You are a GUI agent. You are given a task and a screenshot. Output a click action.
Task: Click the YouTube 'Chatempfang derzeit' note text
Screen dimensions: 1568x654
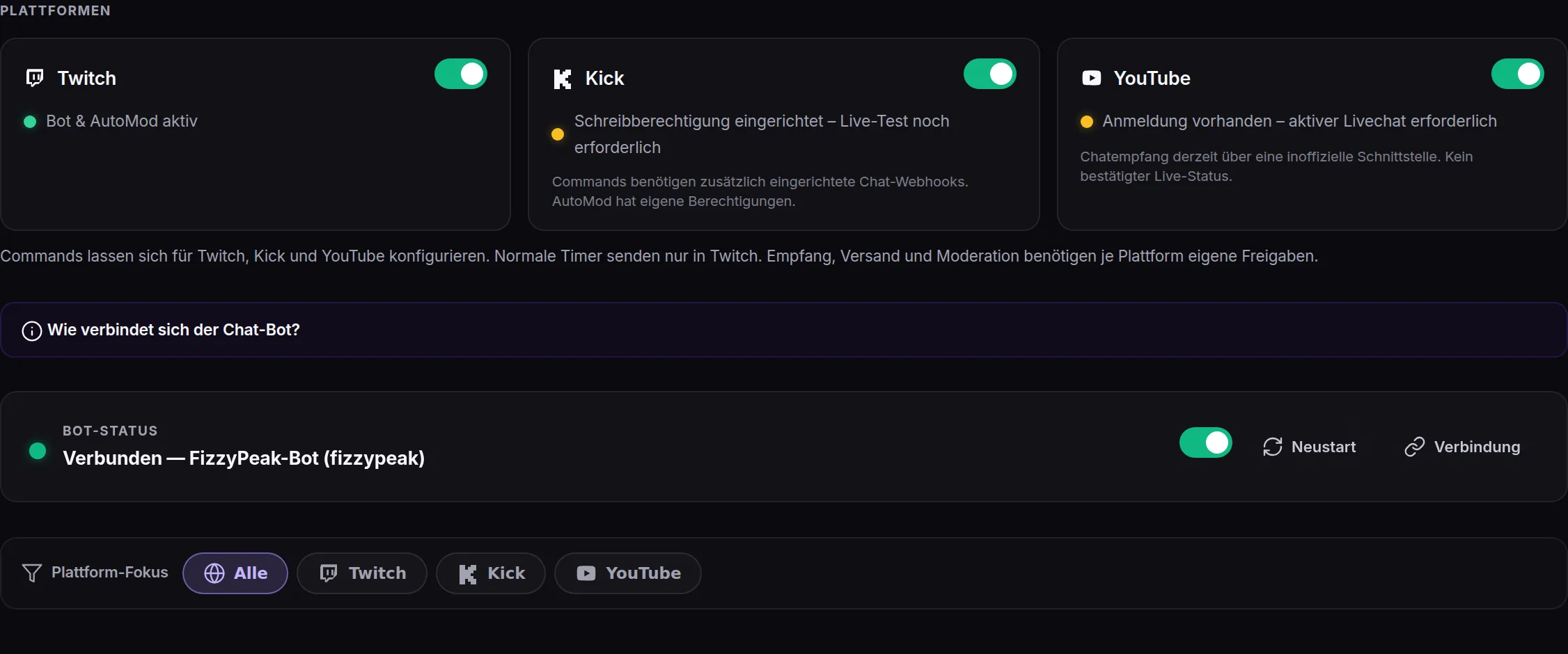point(1276,166)
